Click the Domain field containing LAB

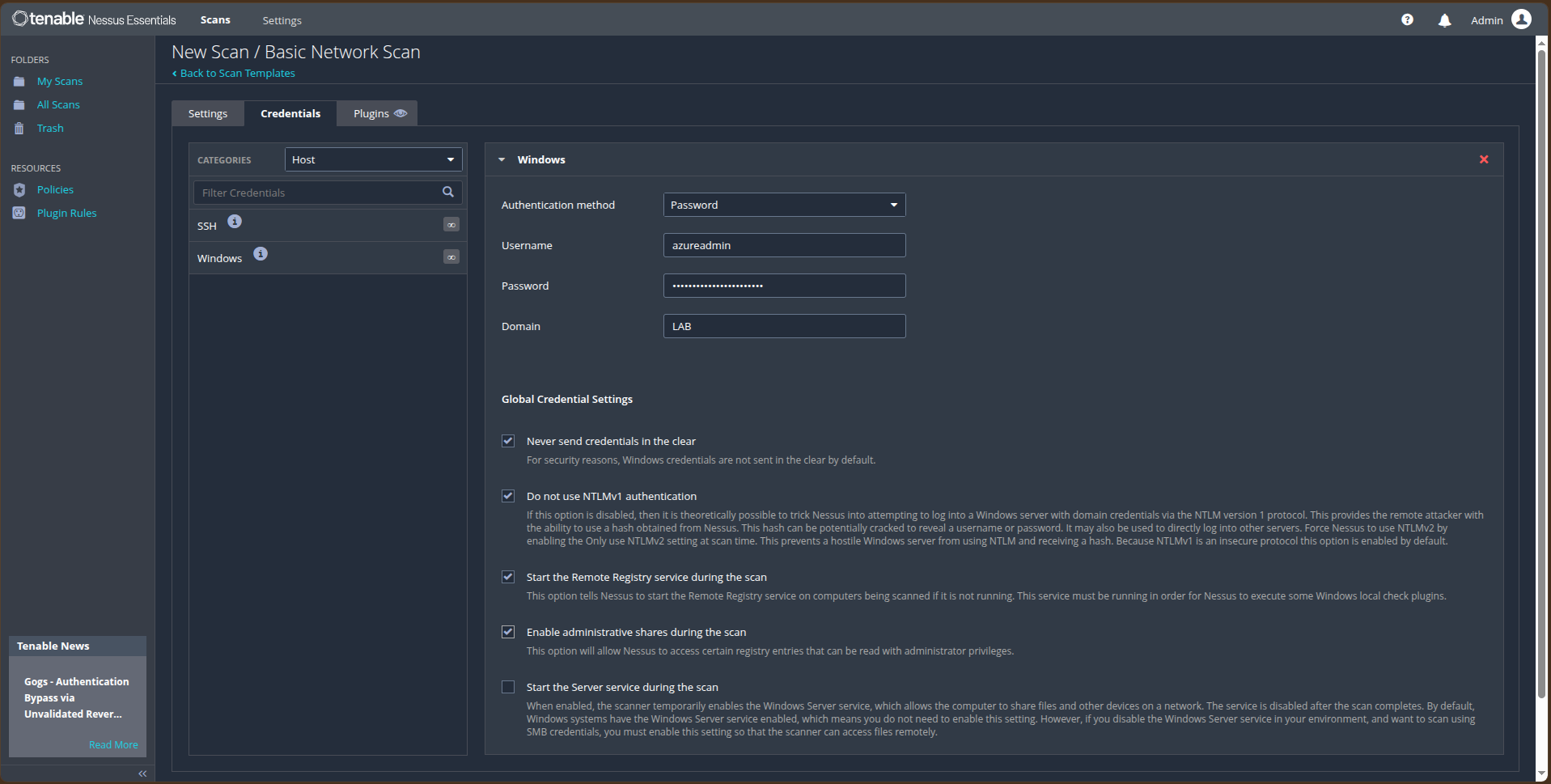point(784,326)
